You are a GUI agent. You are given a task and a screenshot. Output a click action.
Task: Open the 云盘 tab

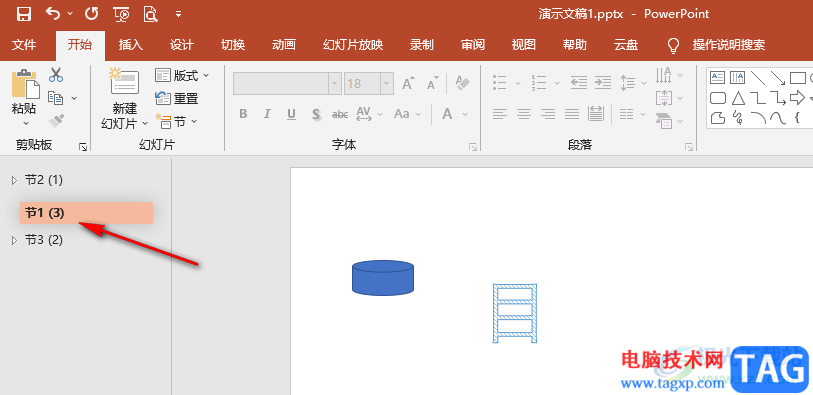[x=625, y=45]
